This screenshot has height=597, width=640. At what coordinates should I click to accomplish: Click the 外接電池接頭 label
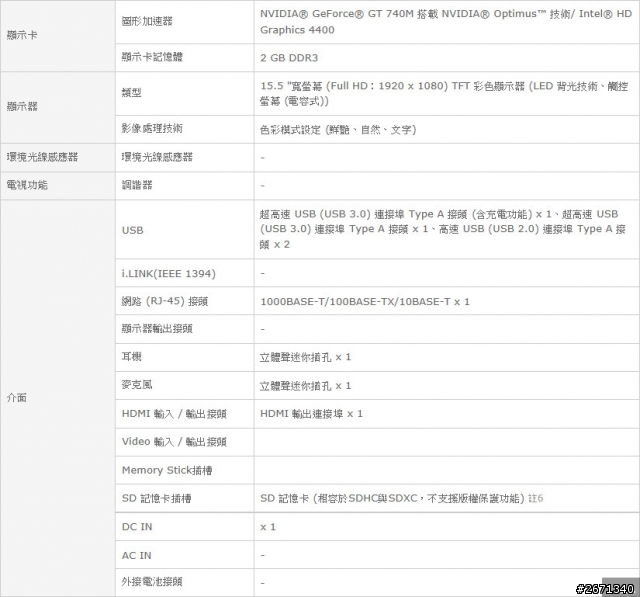pos(152,582)
